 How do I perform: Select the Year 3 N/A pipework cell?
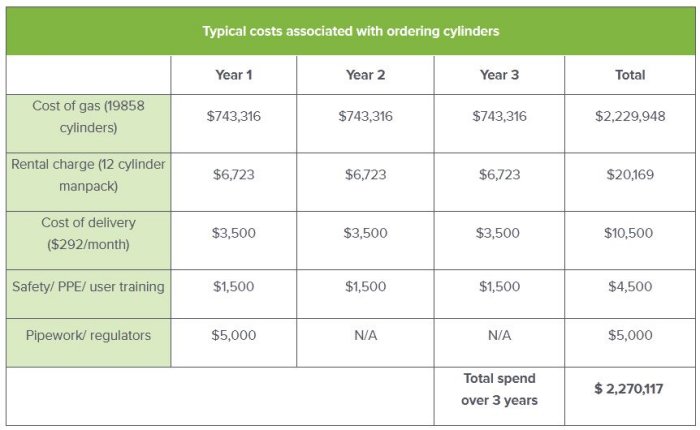tap(499, 335)
